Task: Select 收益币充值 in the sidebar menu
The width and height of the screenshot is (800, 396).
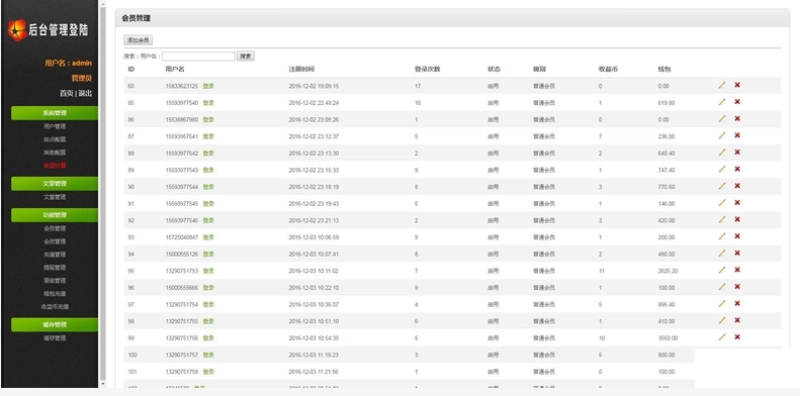Action: (55, 307)
